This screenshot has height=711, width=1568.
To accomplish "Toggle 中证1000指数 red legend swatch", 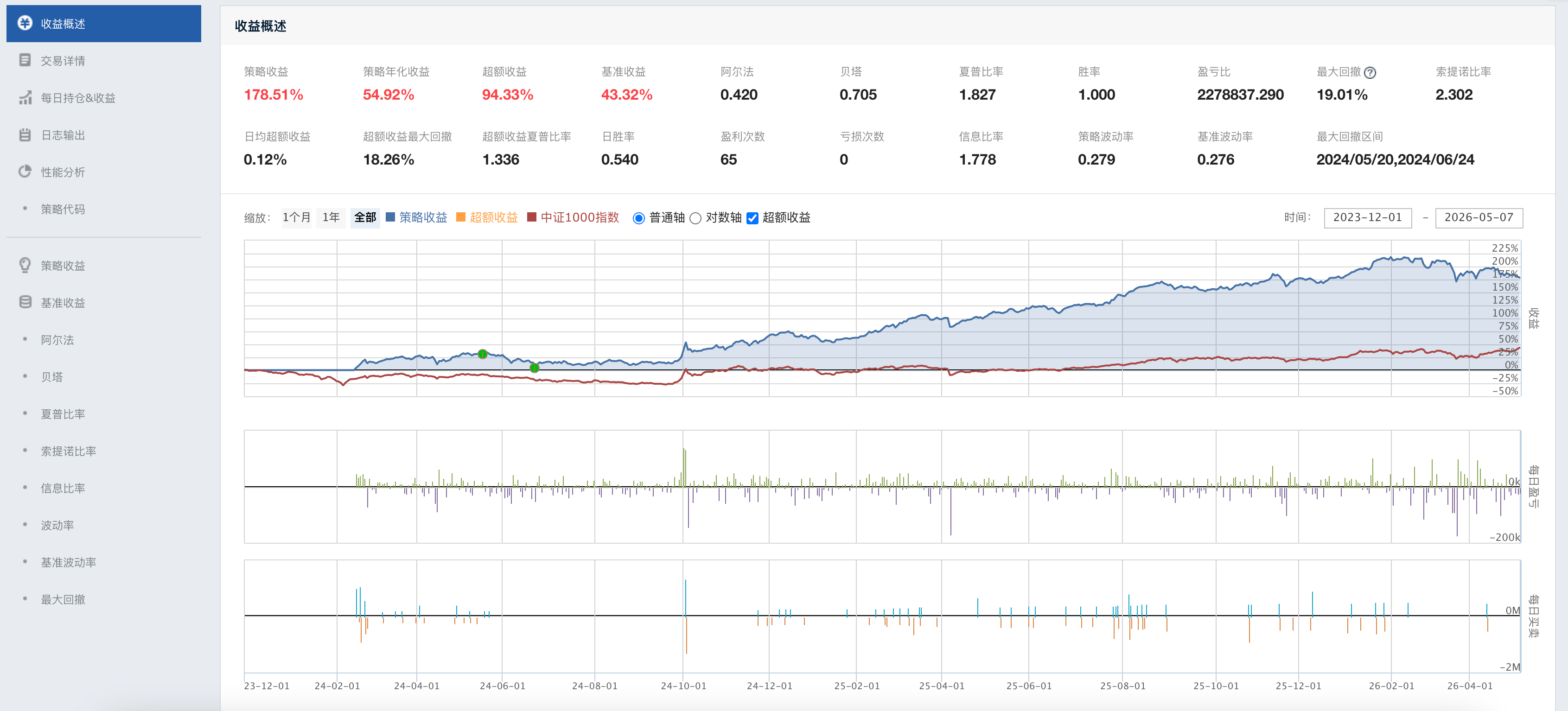I will tap(531, 217).
